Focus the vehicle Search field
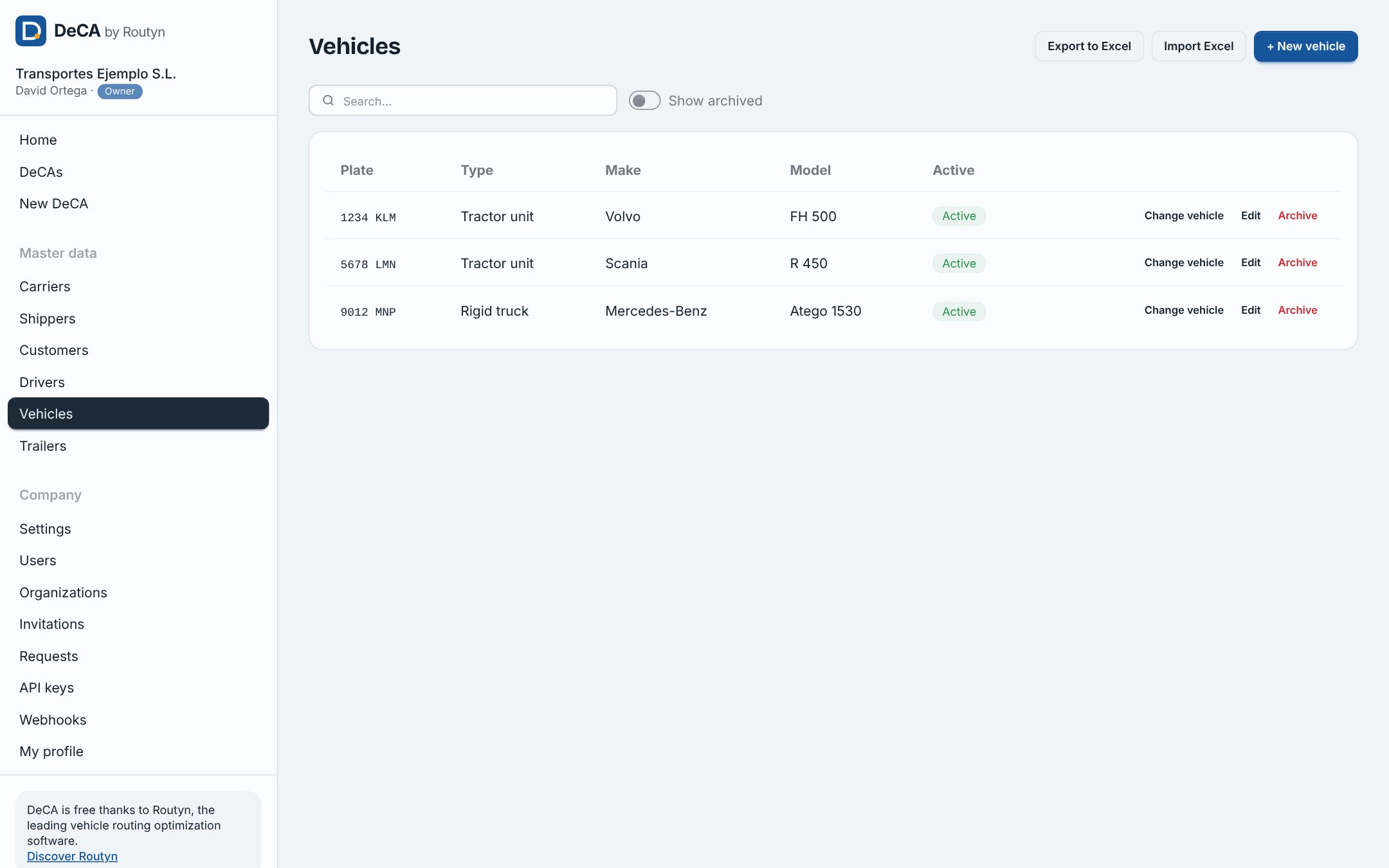 (x=463, y=100)
